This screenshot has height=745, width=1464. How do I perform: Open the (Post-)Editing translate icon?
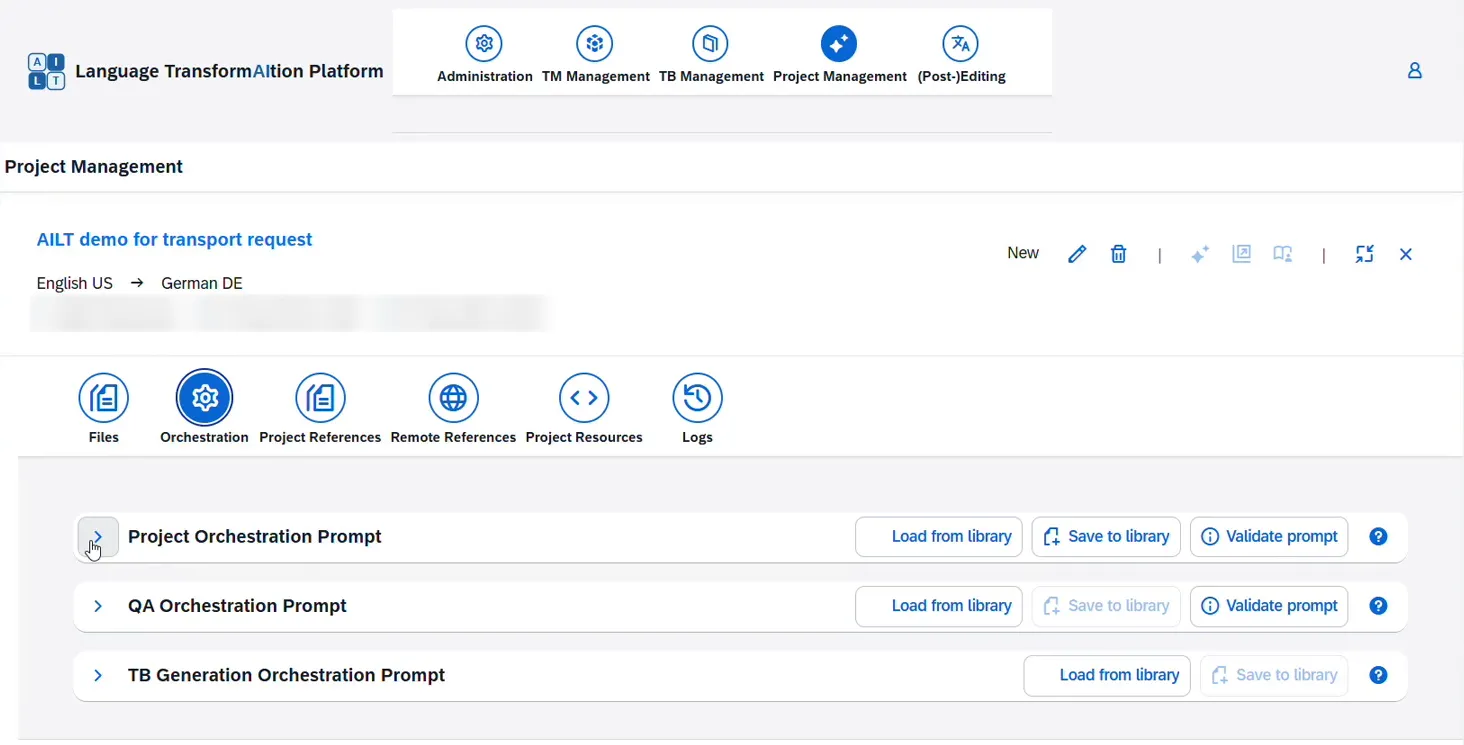[x=961, y=44]
